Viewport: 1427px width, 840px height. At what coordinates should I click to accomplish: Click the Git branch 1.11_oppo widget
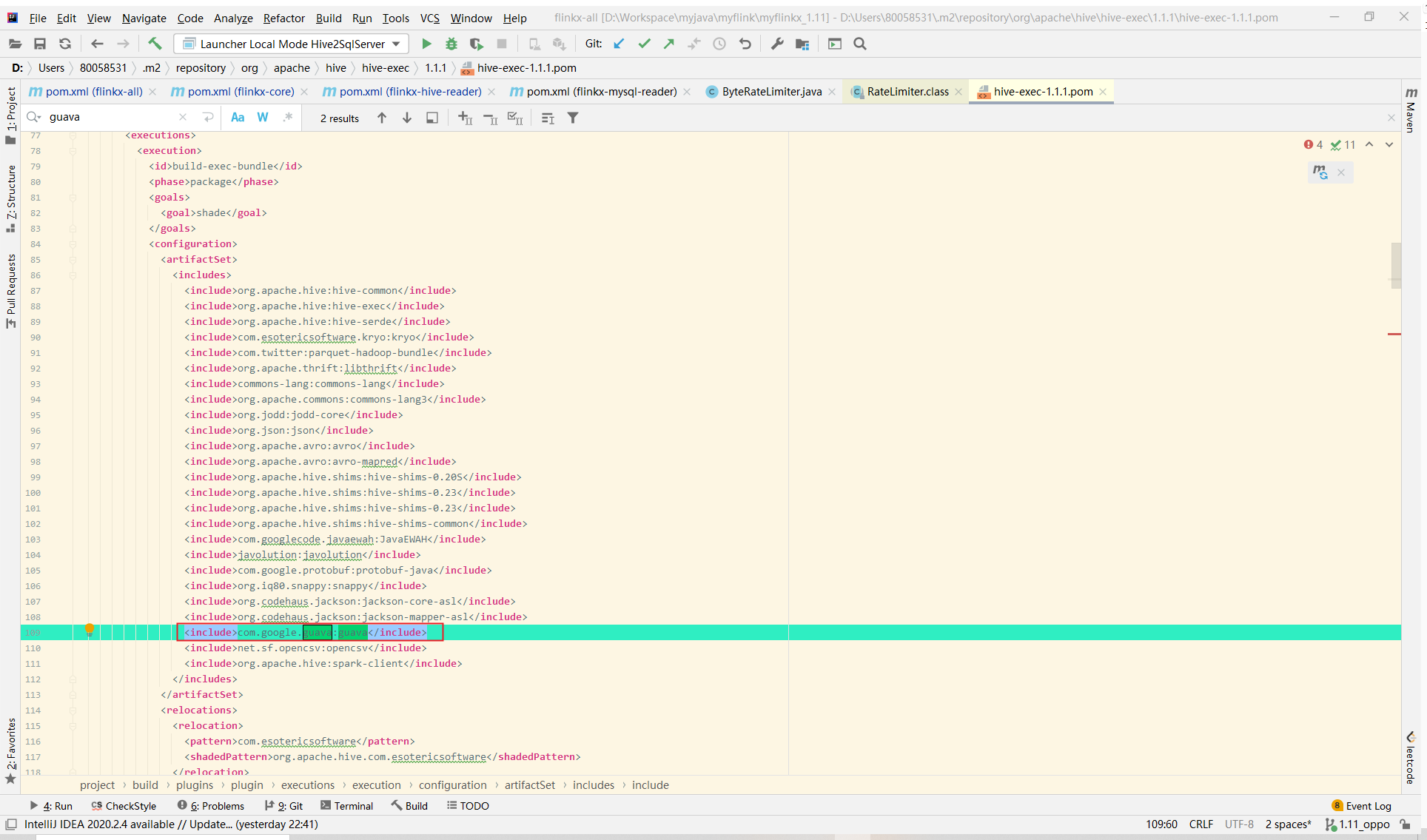pos(1357,824)
